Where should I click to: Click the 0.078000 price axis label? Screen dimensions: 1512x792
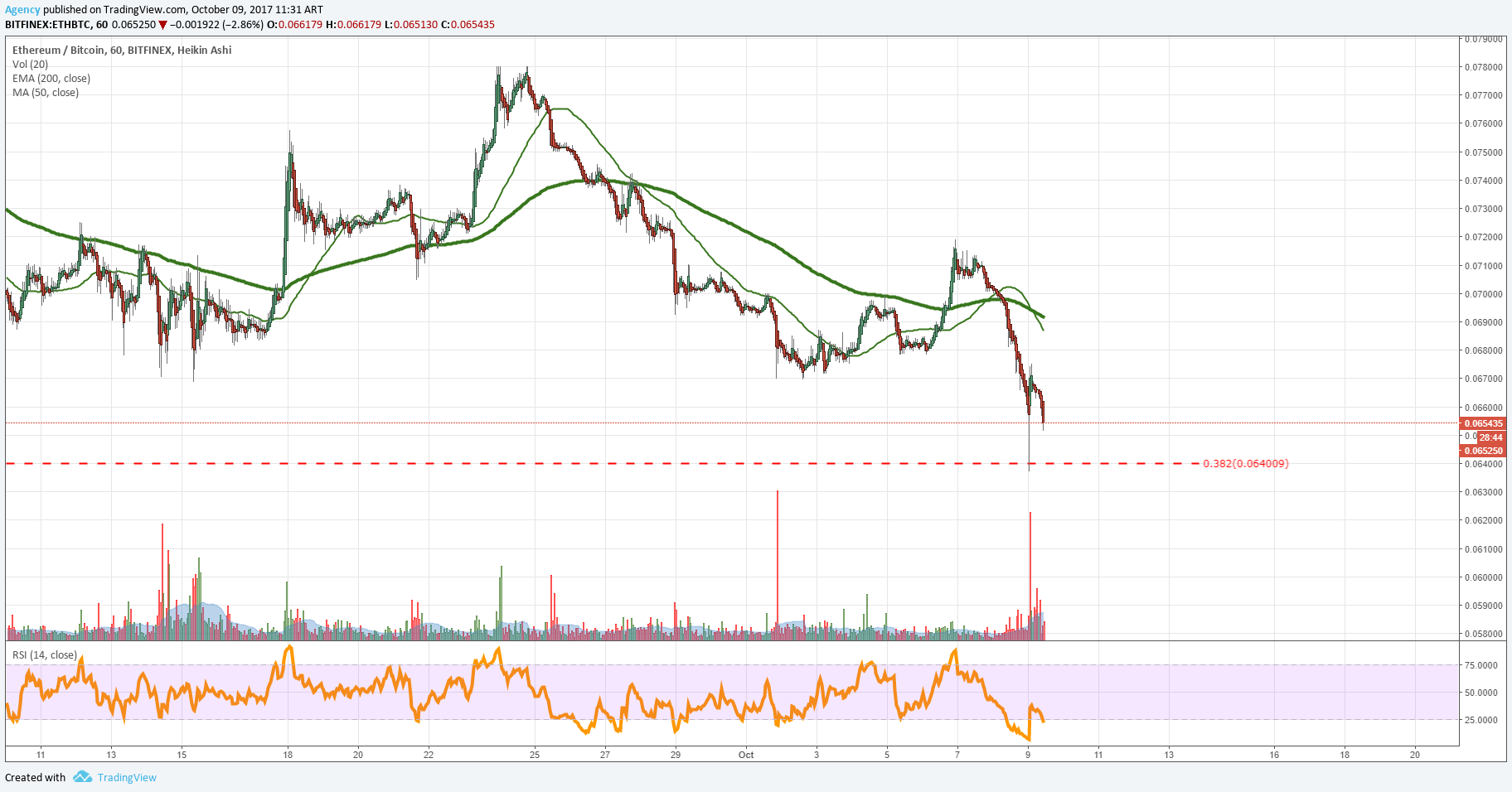[1484, 67]
